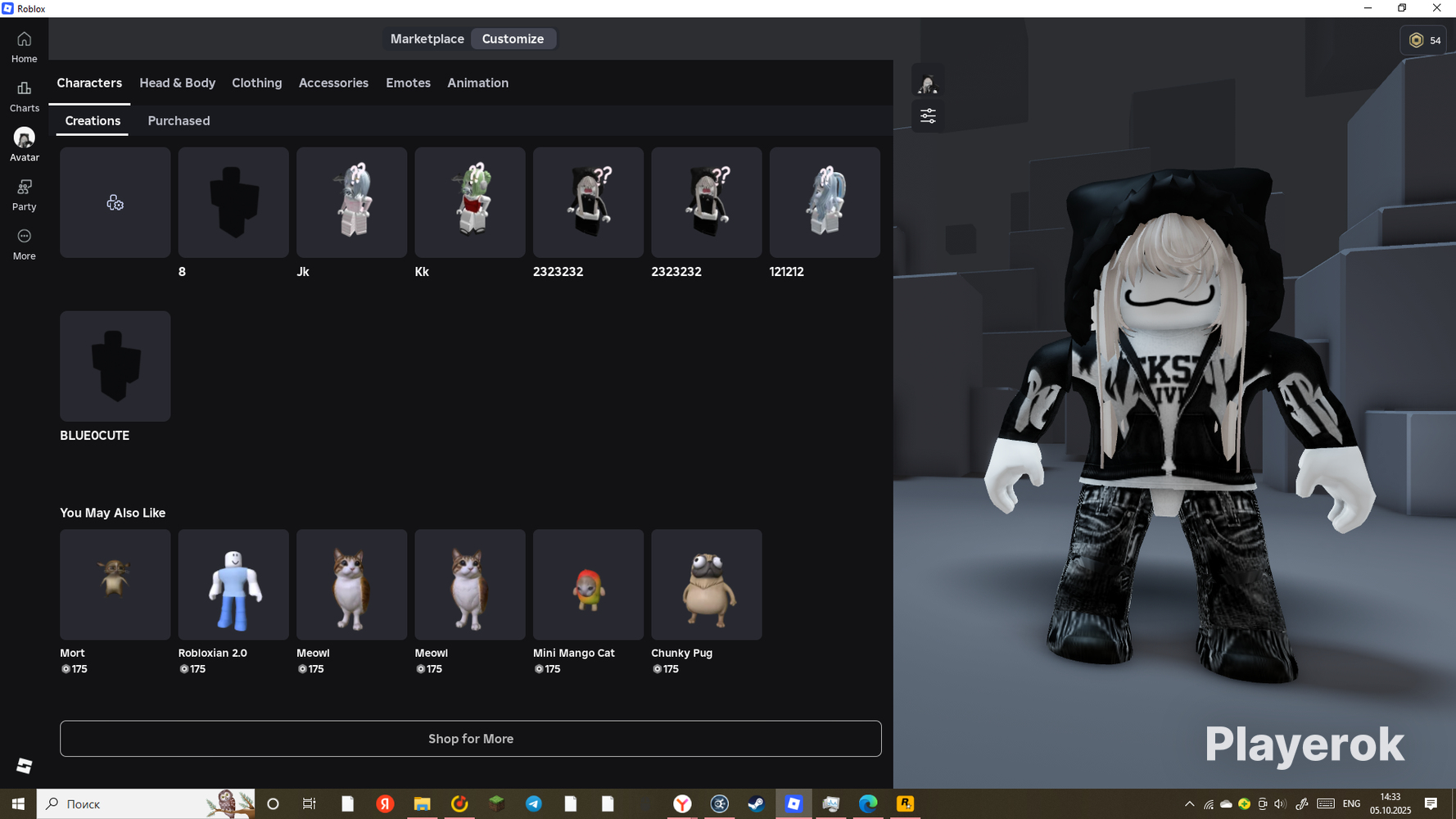Open the Robux balance showing 54
The width and height of the screenshot is (1456, 819).
click(1424, 40)
